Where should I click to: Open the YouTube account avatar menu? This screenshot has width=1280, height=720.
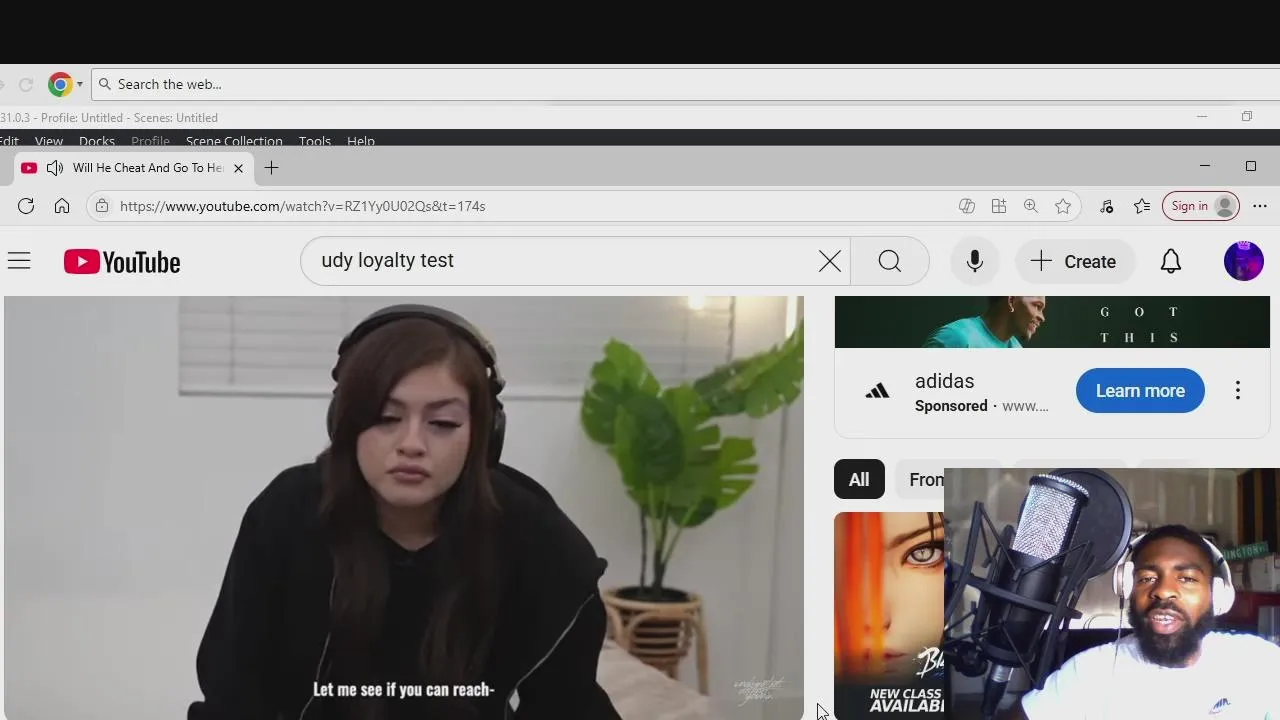coord(1244,261)
